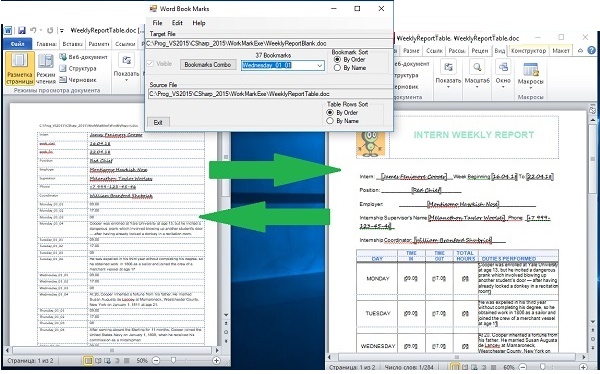Adjust zoom slider in left Word status bar
600x374 pixels.
pyautogui.click(x=173, y=360)
